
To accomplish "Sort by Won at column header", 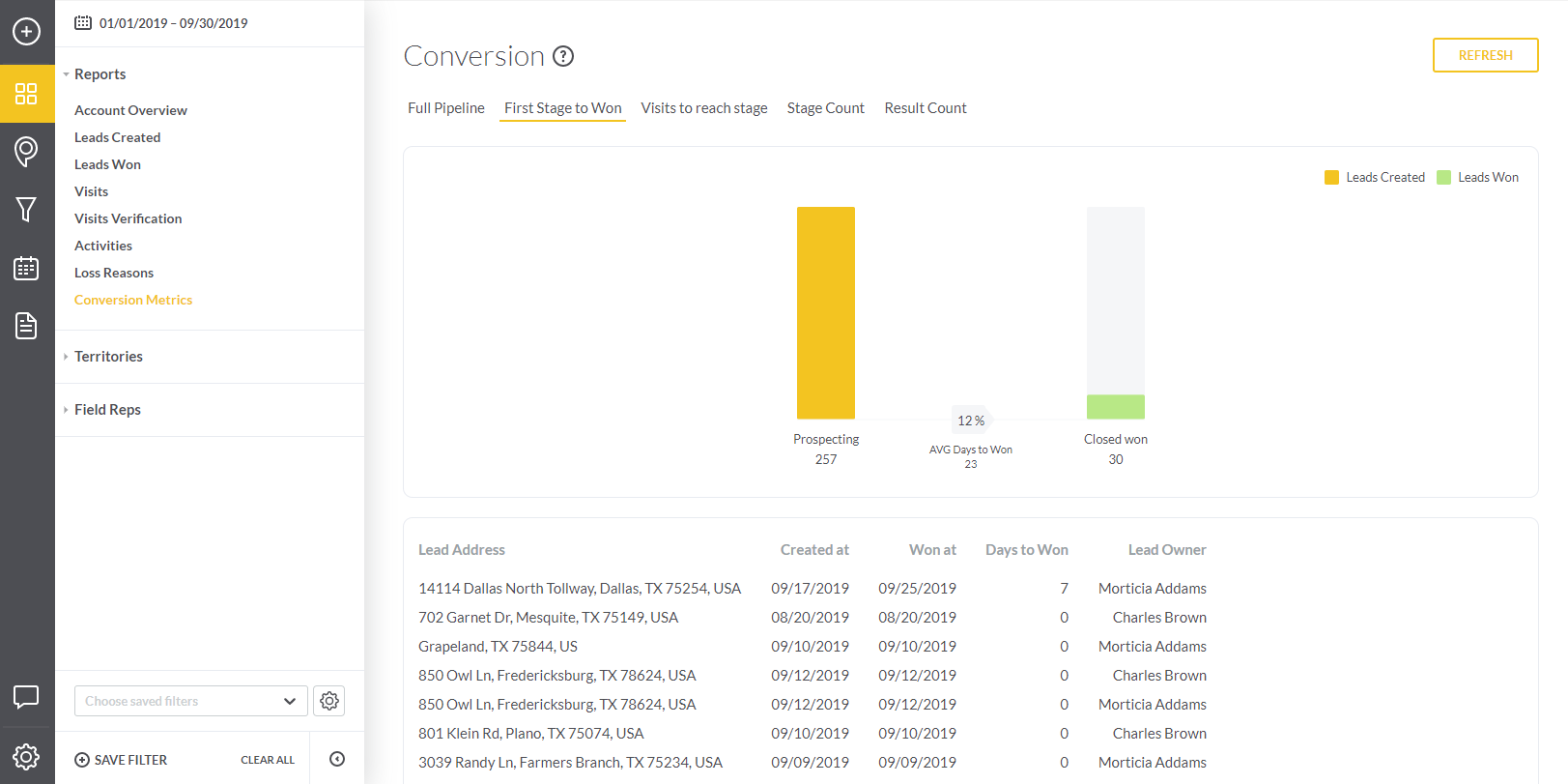I will click(932, 550).
